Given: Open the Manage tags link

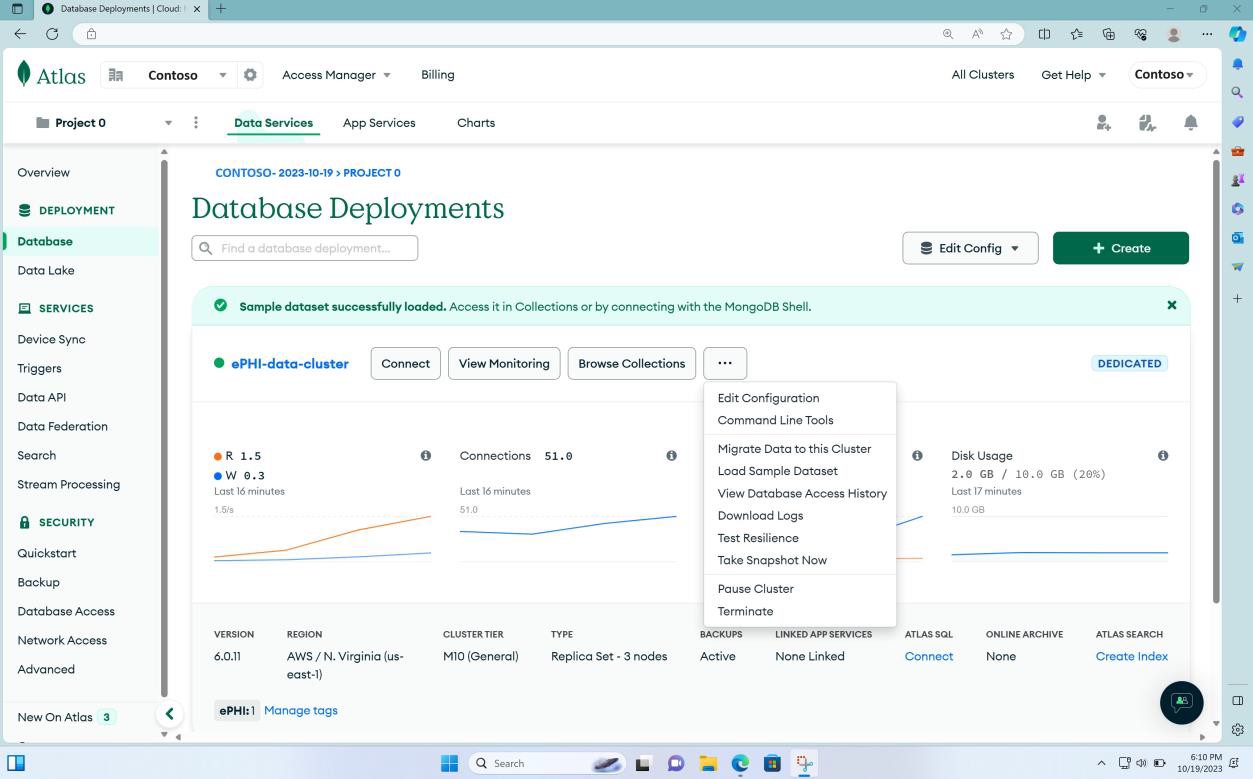Looking at the screenshot, I should (x=300, y=710).
